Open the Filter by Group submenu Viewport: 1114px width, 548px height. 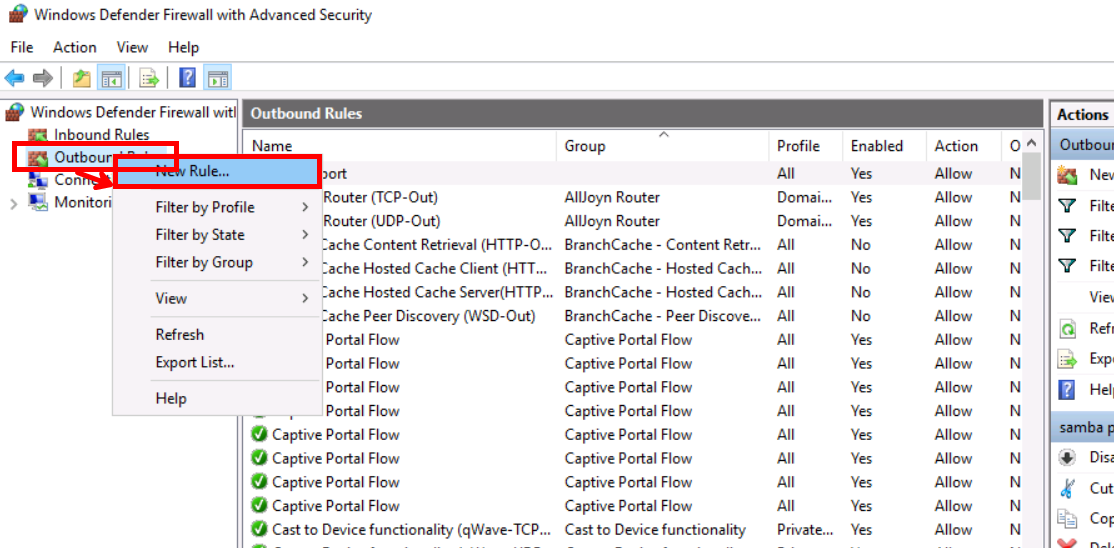click(217, 262)
